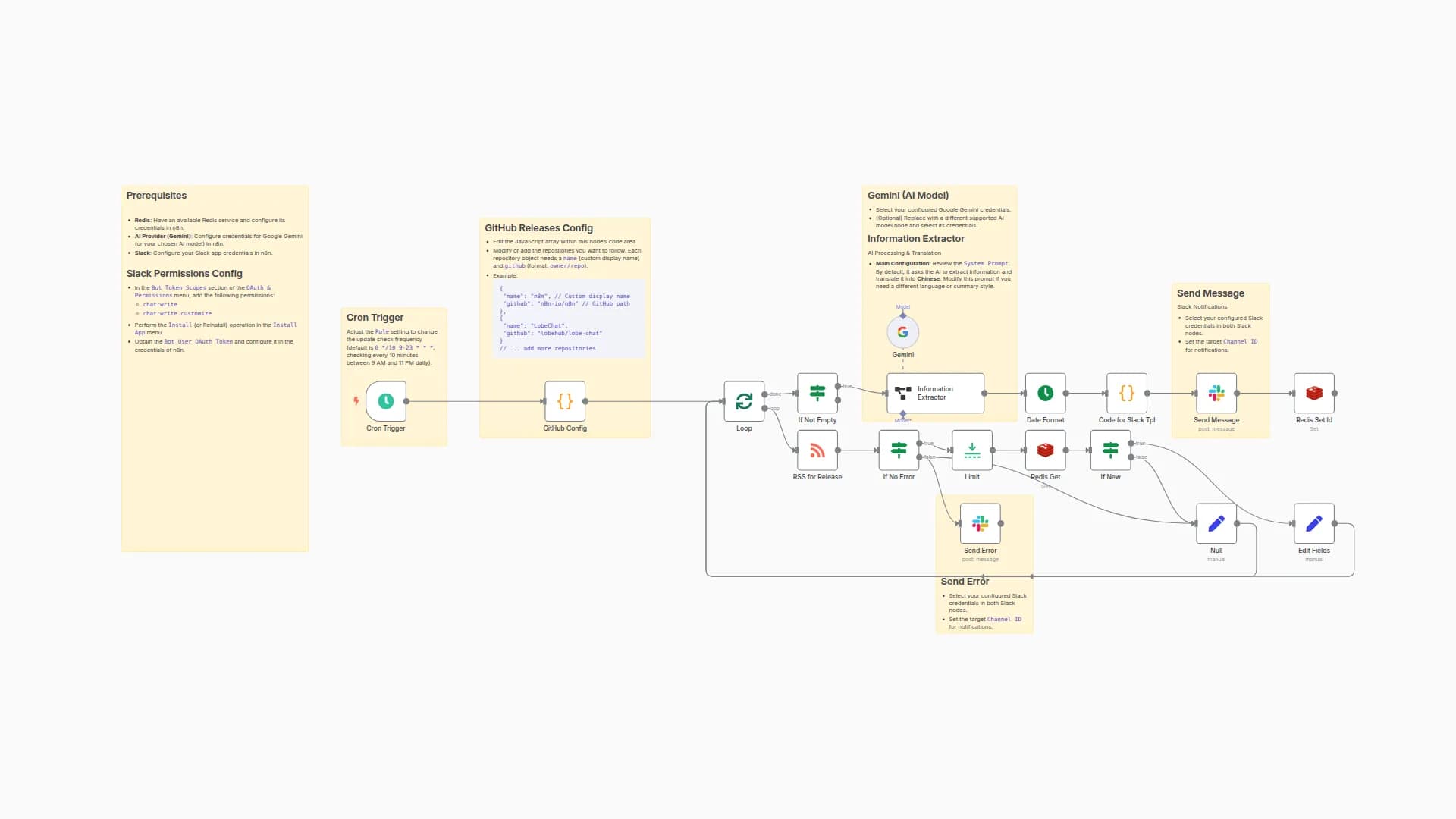This screenshot has height=819, width=1456.
Task: Open the Redis Get node
Action: 1046,450
